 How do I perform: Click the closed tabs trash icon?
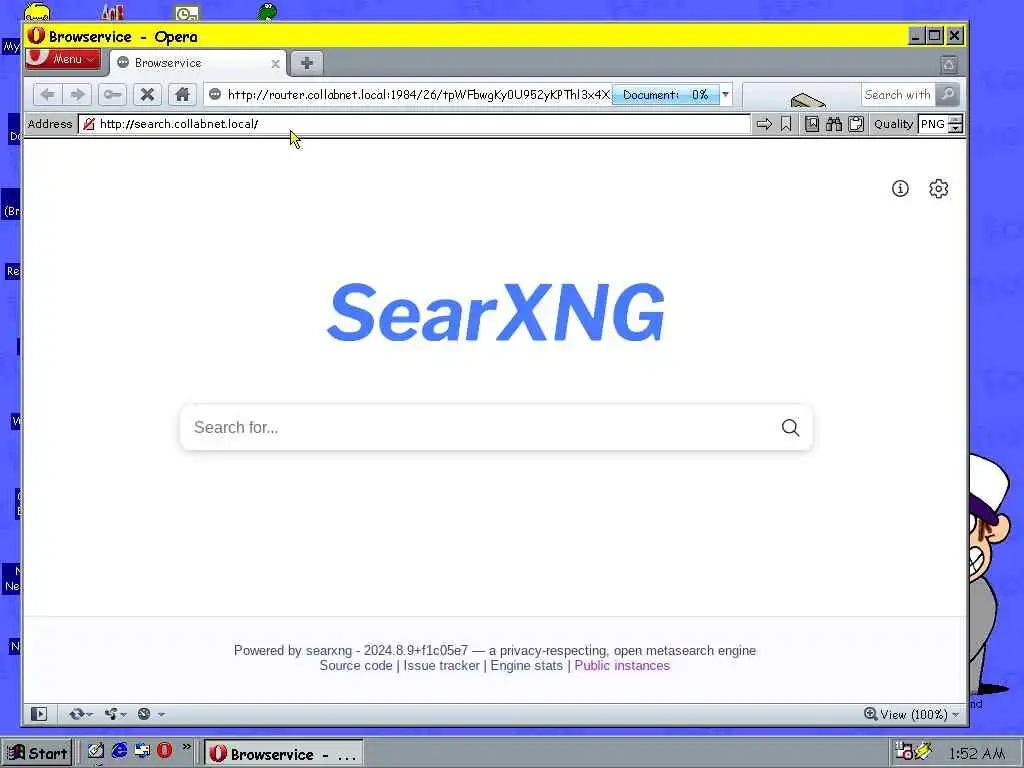tap(949, 64)
